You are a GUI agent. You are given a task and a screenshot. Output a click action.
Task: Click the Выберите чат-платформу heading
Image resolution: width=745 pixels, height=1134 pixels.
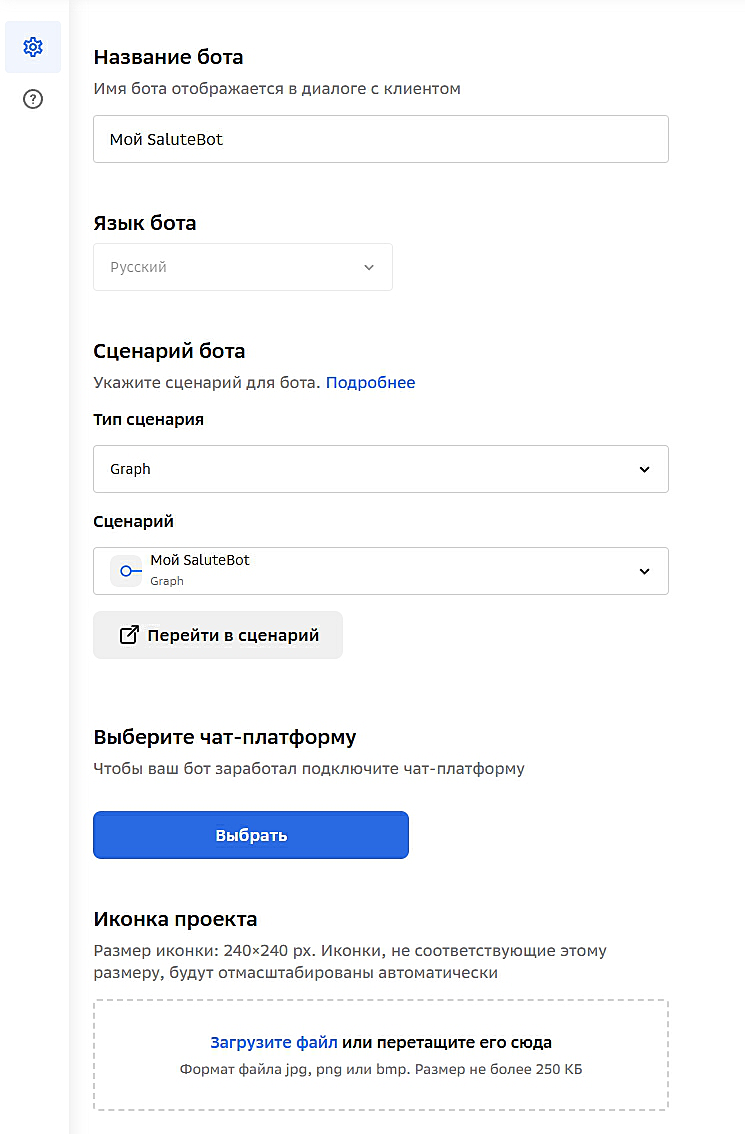(225, 738)
